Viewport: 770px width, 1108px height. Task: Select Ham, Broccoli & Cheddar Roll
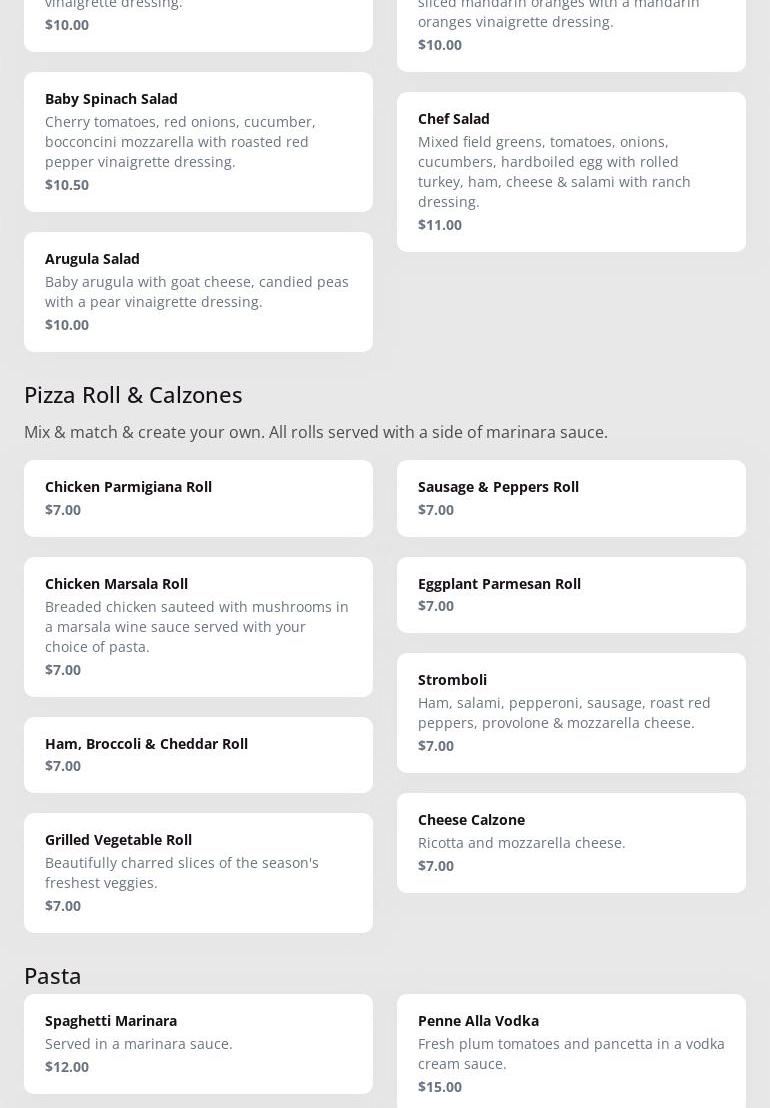[x=198, y=754]
